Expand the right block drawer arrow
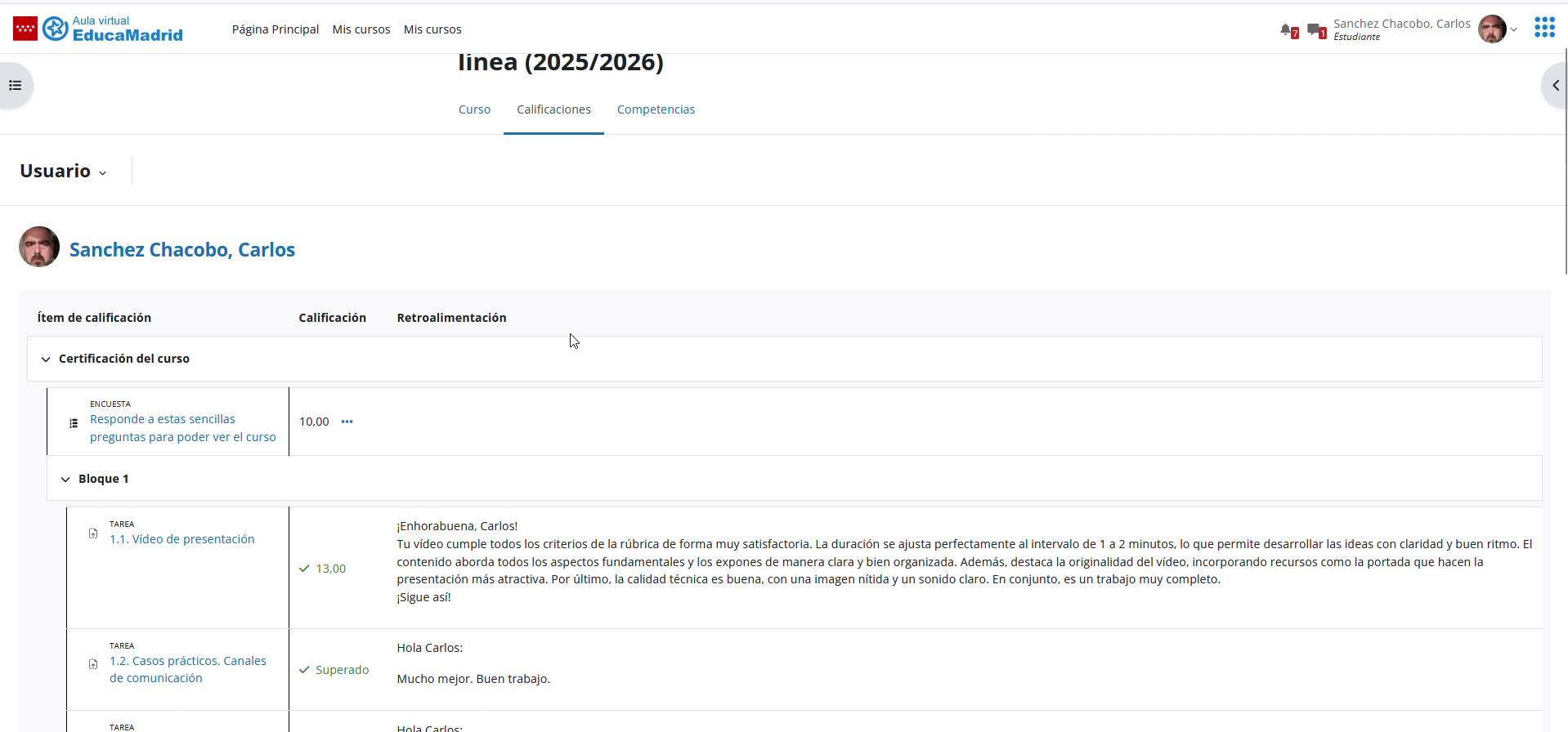This screenshot has width=1568, height=732. [1555, 85]
